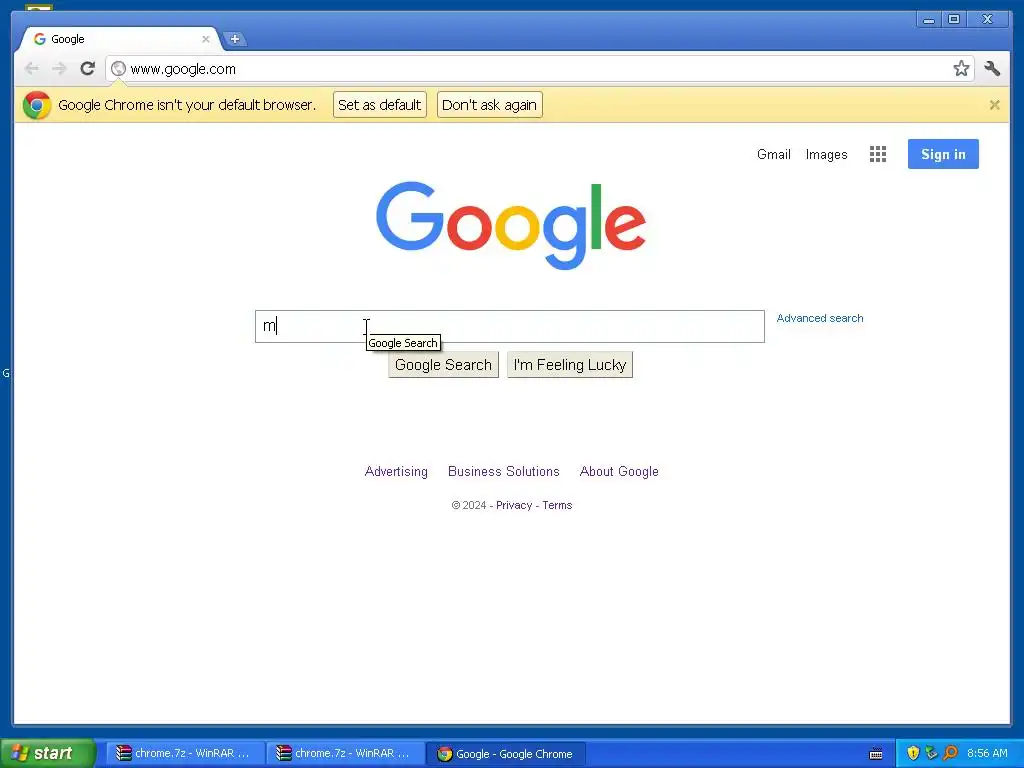This screenshot has height=768, width=1024.
Task: Click Set as default button
Action: 379,104
